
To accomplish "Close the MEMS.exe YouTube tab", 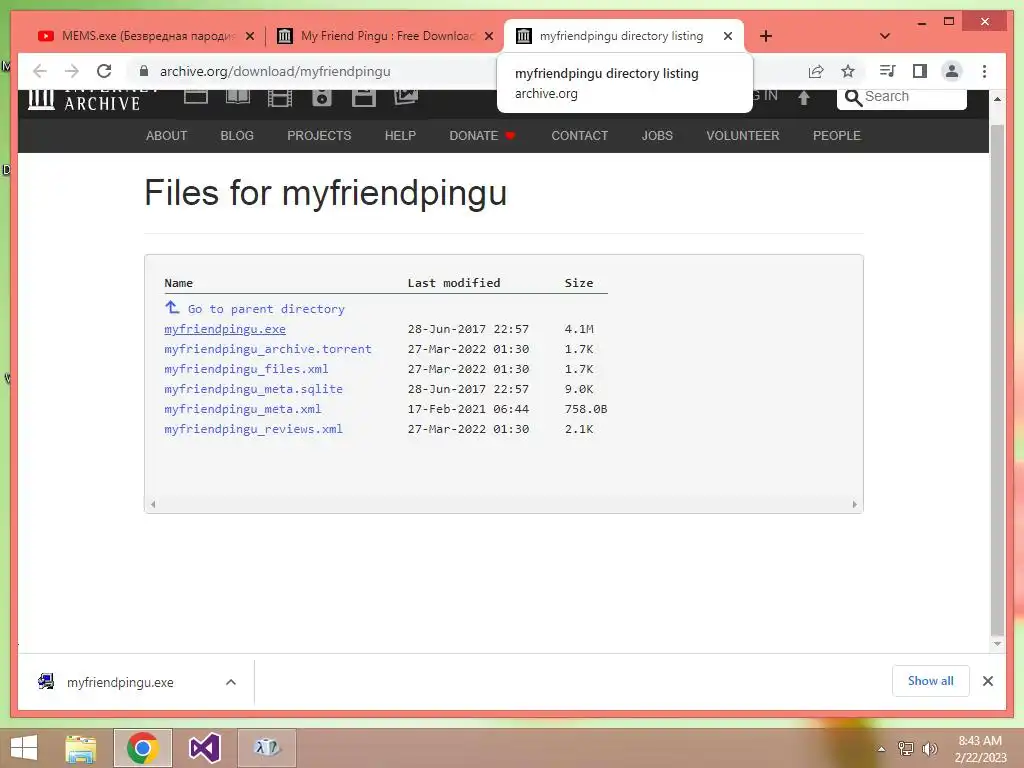I will pyautogui.click(x=249, y=37).
